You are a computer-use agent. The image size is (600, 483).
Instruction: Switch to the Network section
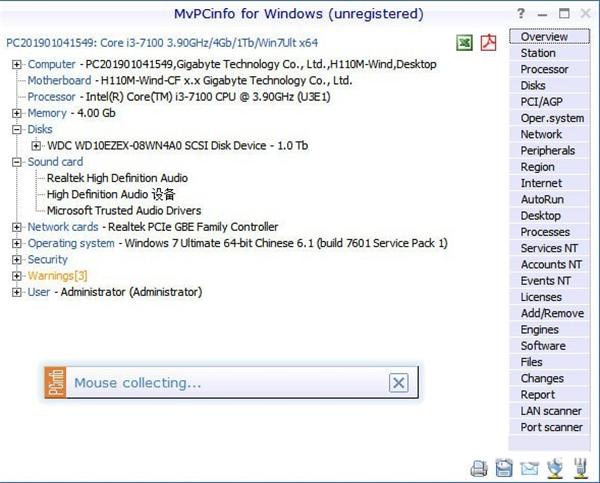tap(549, 134)
